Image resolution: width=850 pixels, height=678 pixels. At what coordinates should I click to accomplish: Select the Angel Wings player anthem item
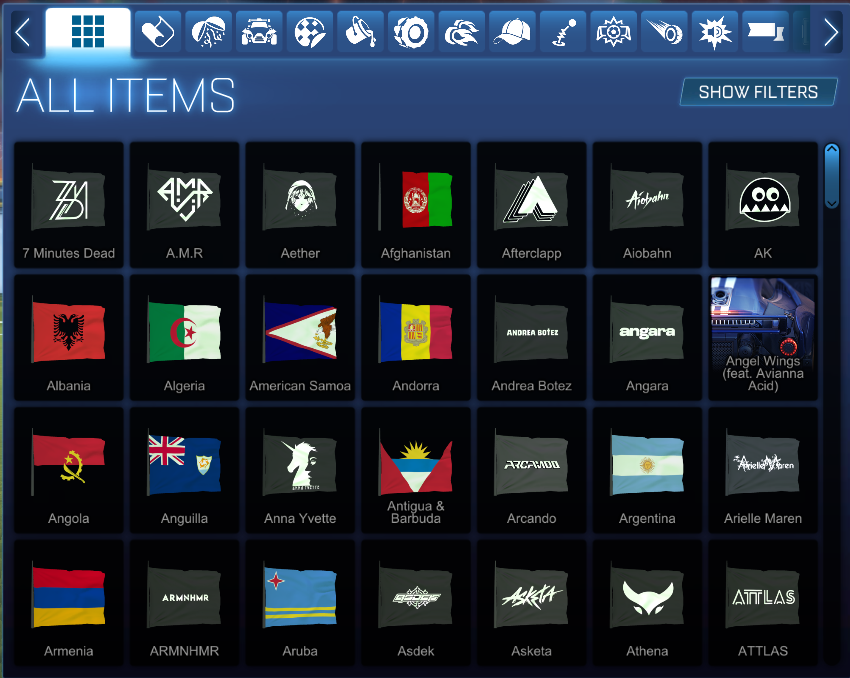(x=763, y=338)
